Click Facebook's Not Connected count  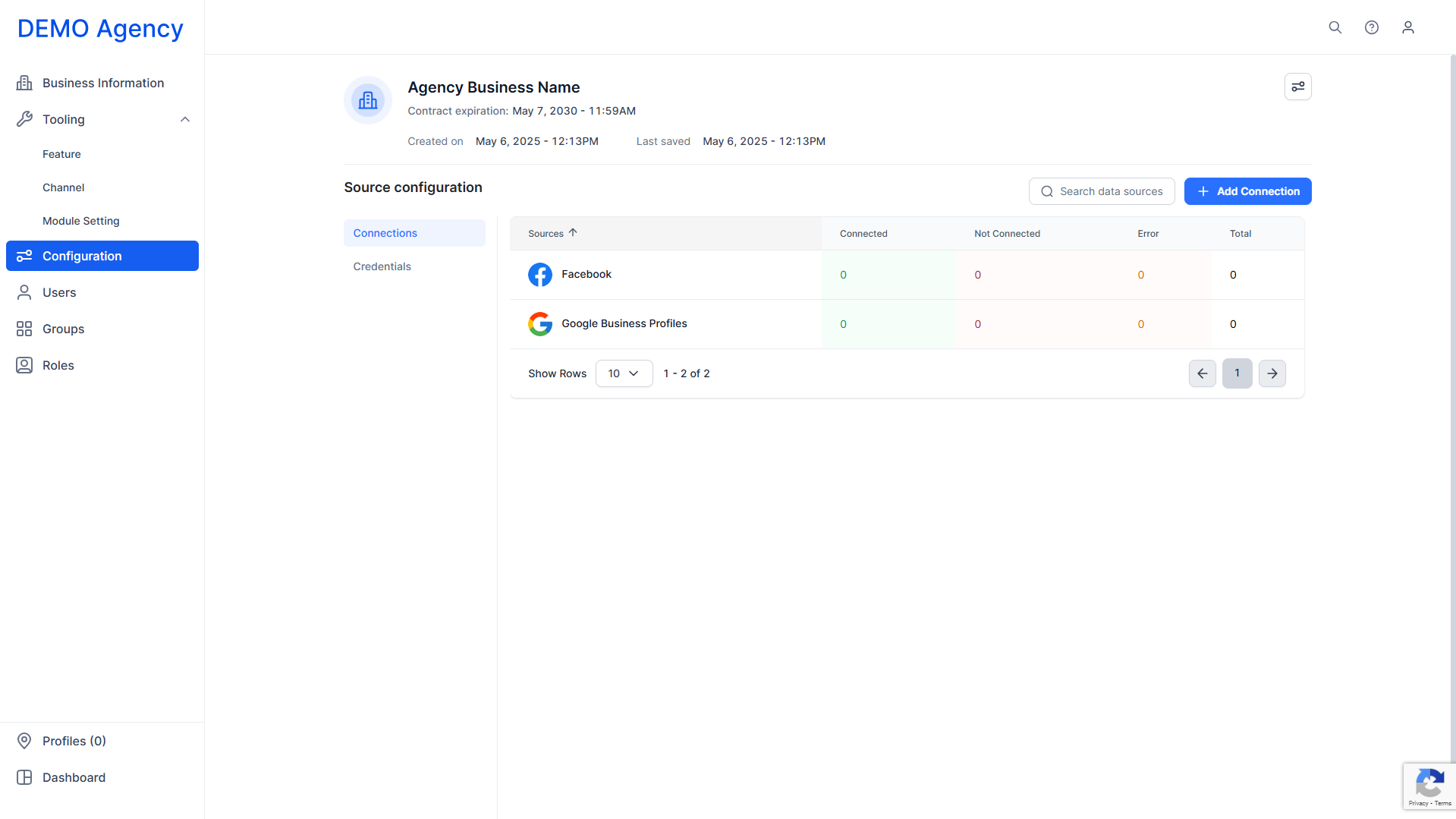coord(978,275)
